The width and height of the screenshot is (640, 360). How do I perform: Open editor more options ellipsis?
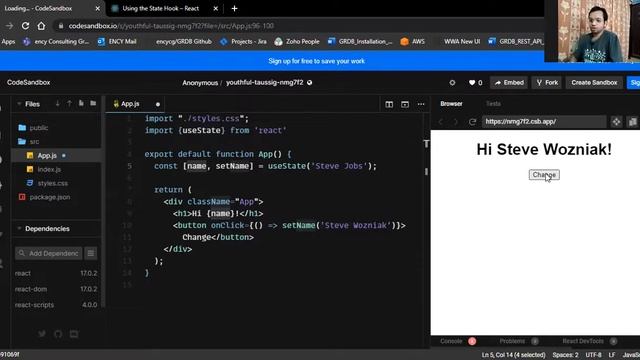pos(421,104)
